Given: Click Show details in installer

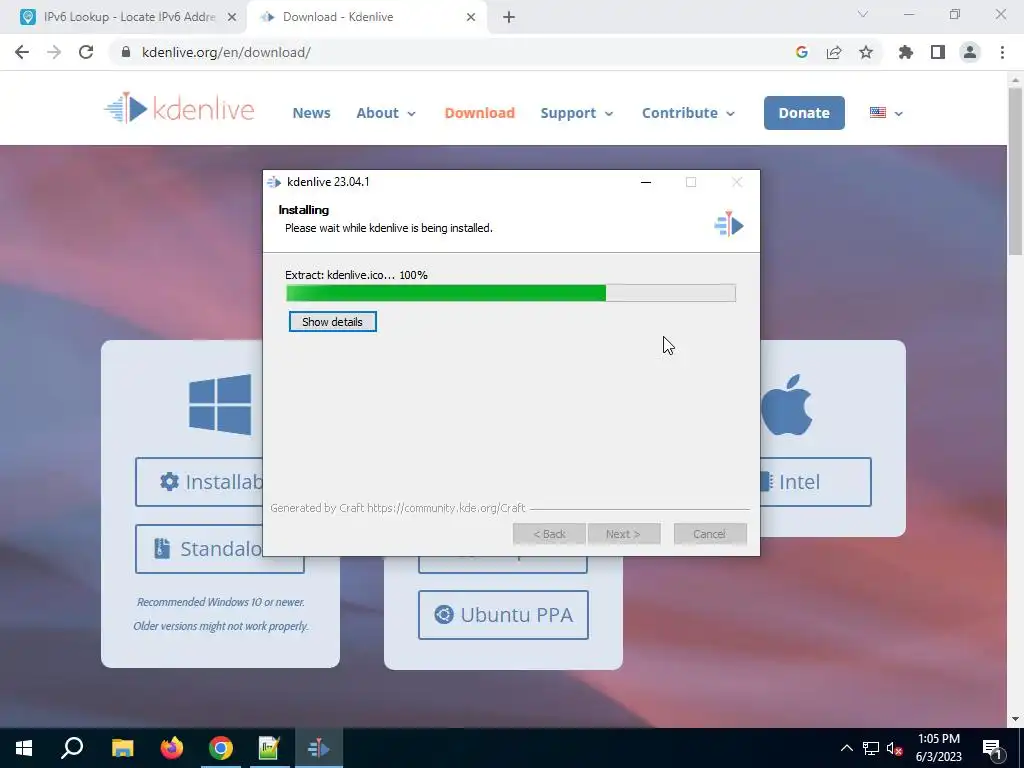Looking at the screenshot, I should (332, 322).
